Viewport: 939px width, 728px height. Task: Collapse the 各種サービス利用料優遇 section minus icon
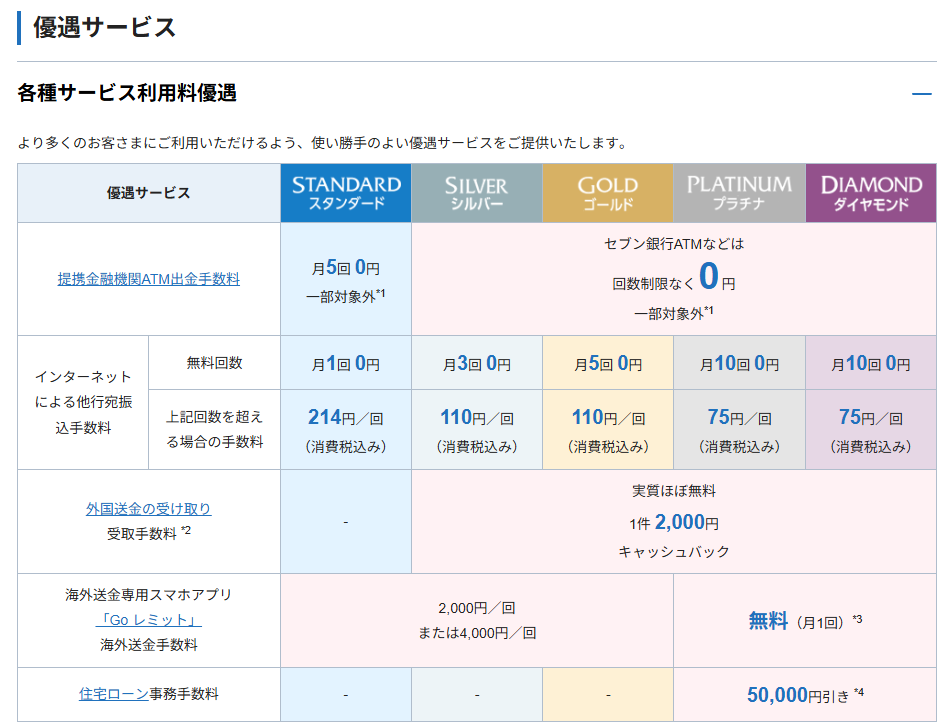921,94
